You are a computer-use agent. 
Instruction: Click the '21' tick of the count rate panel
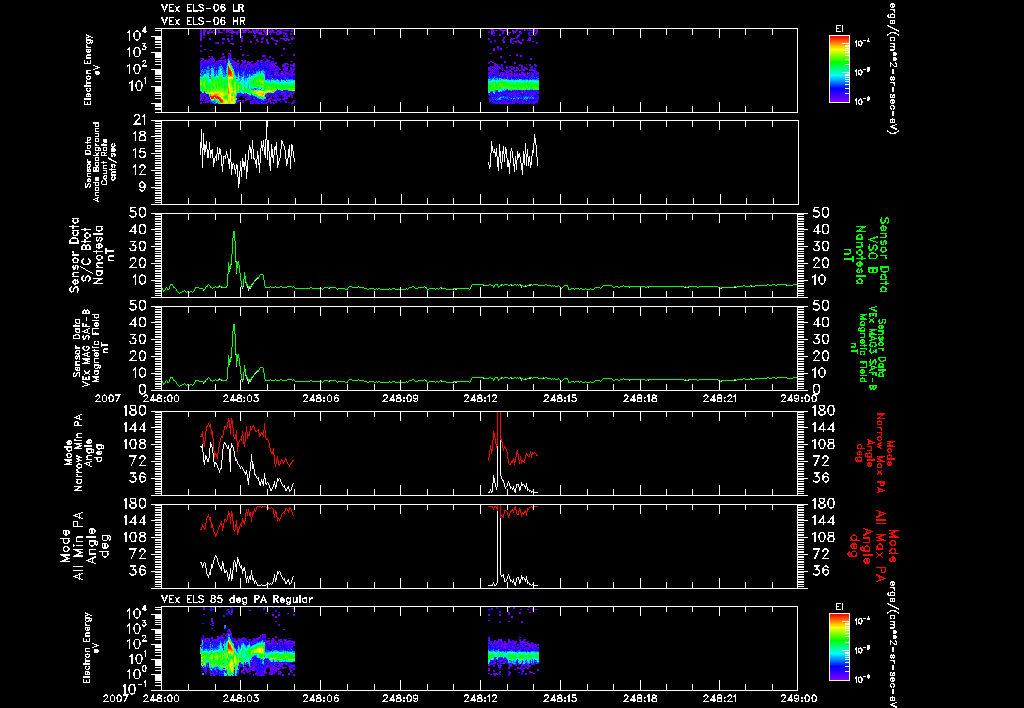click(x=140, y=120)
